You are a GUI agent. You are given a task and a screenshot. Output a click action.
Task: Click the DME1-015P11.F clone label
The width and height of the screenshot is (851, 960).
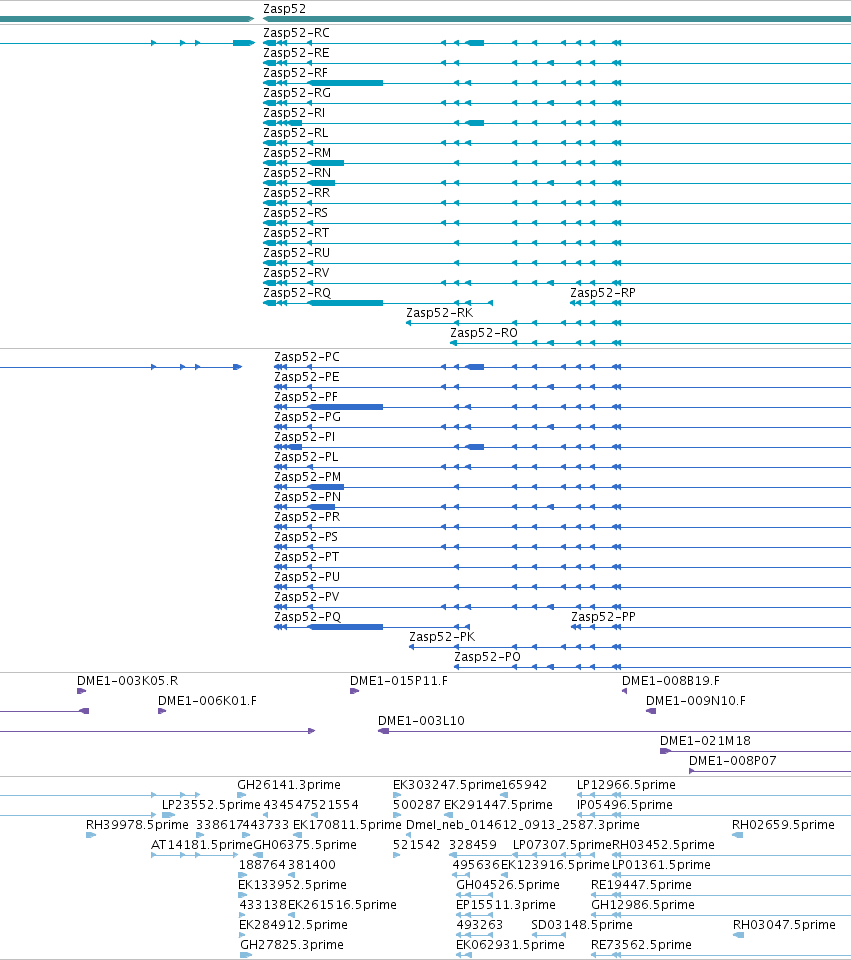tap(399, 681)
